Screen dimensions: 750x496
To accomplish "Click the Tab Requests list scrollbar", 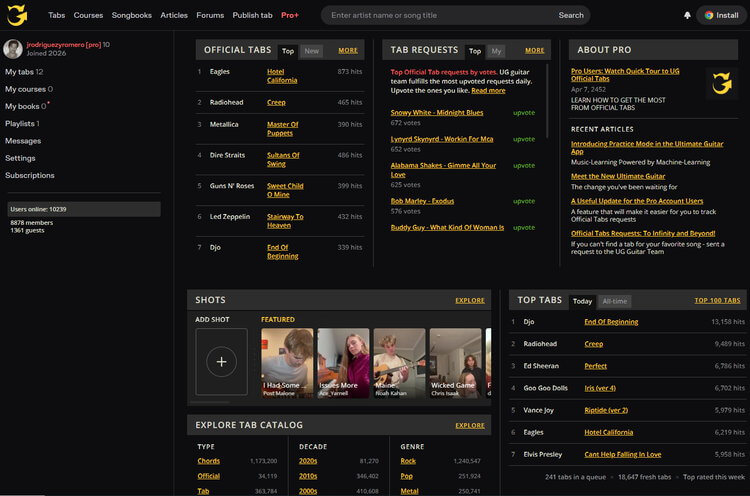I will (x=547, y=101).
